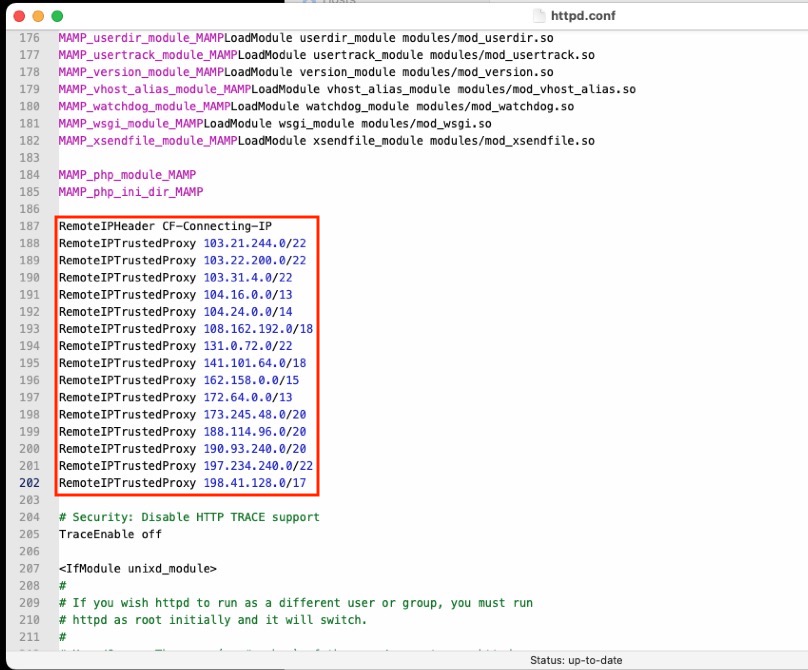The height and width of the screenshot is (670, 808).
Task: Click line number 187 in gutter
Action: [29, 226]
